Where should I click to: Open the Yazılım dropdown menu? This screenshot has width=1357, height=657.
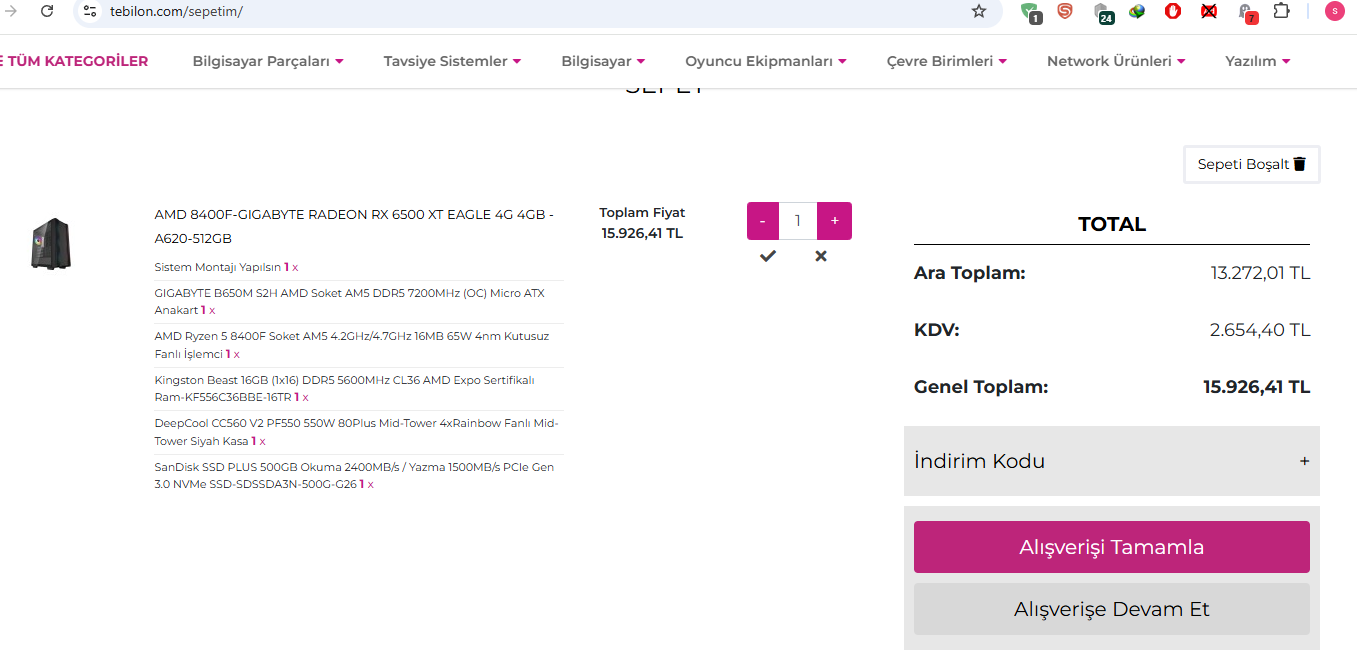click(1258, 61)
